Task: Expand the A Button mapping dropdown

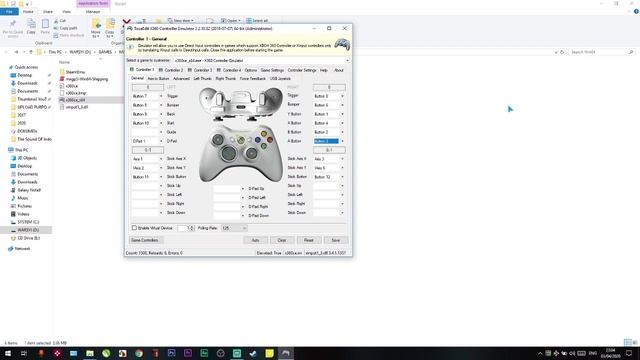Action: pyautogui.click(x=342, y=141)
